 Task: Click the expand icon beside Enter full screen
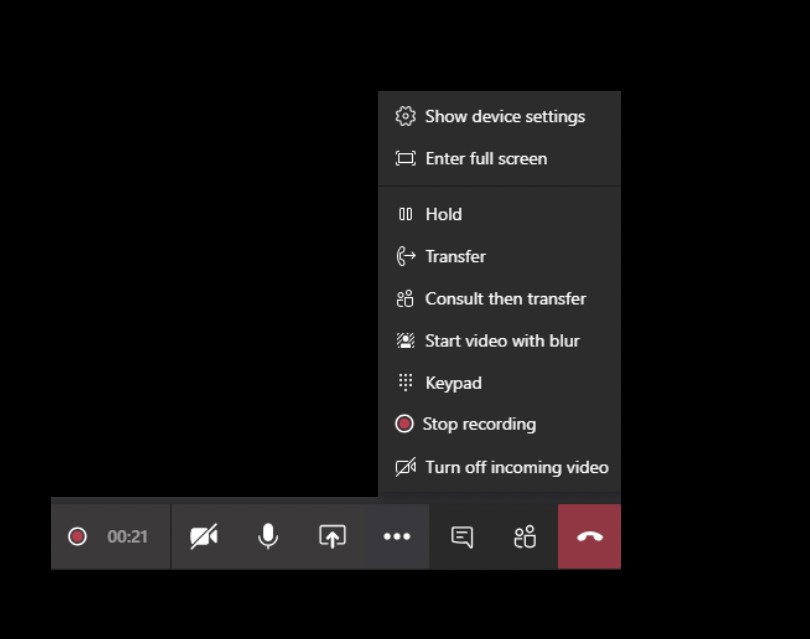pos(405,158)
